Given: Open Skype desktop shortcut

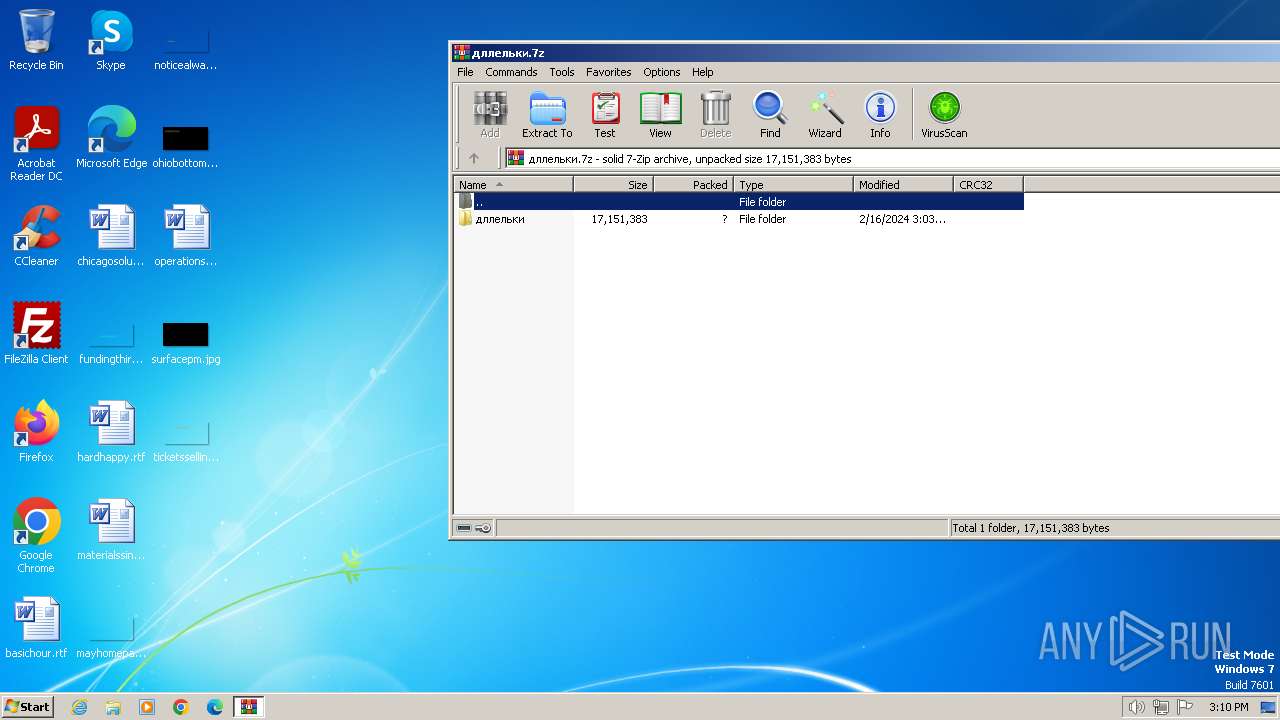Looking at the screenshot, I should pos(111,40).
